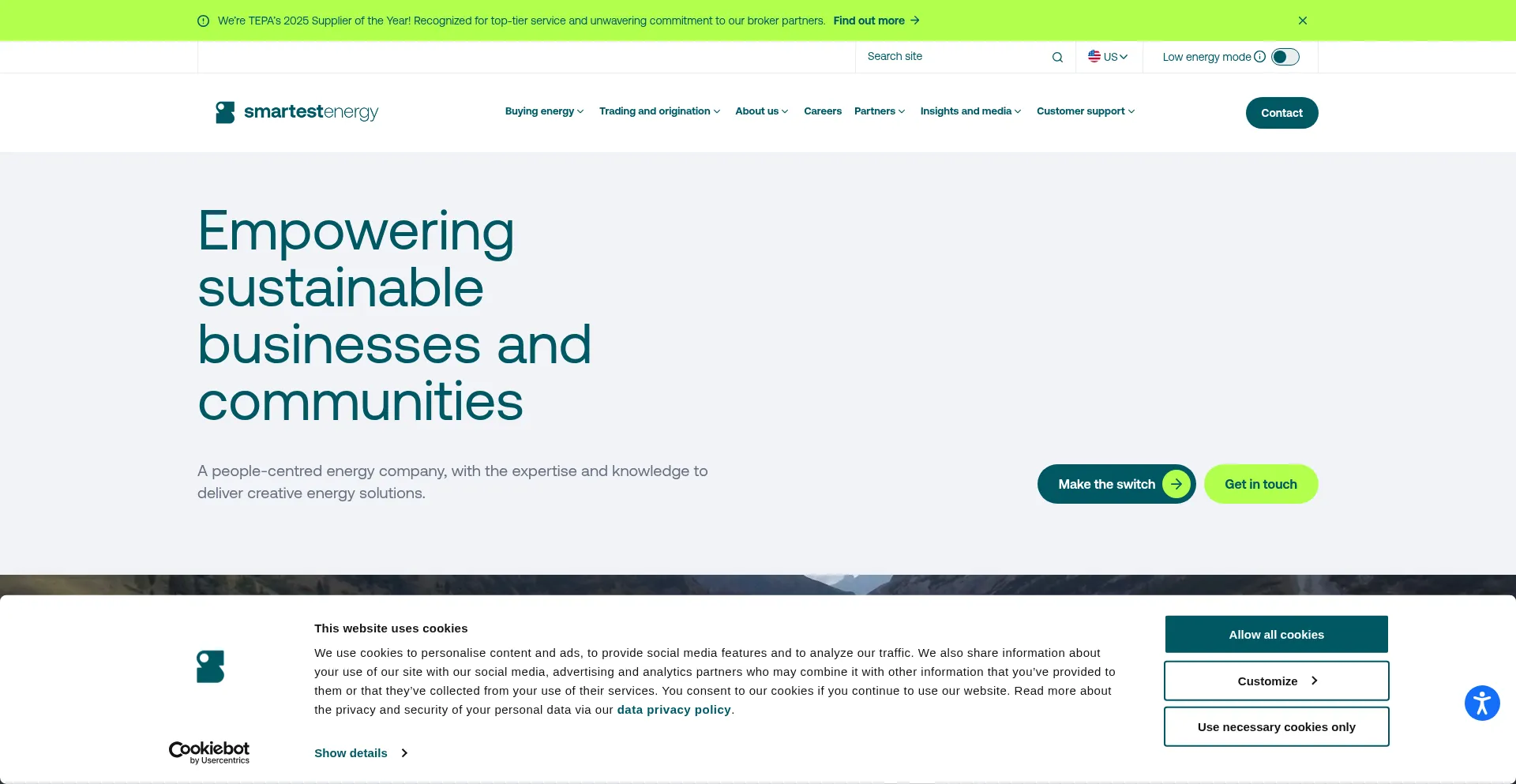Click the Contact button
The width and height of the screenshot is (1516, 784).
tap(1281, 113)
